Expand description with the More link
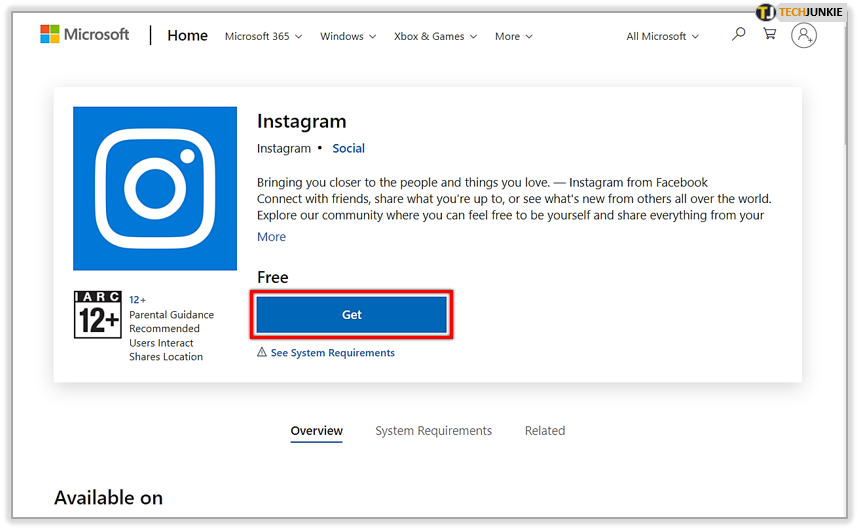This screenshot has height=530, width=859. pyautogui.click(x=271, y=237)
